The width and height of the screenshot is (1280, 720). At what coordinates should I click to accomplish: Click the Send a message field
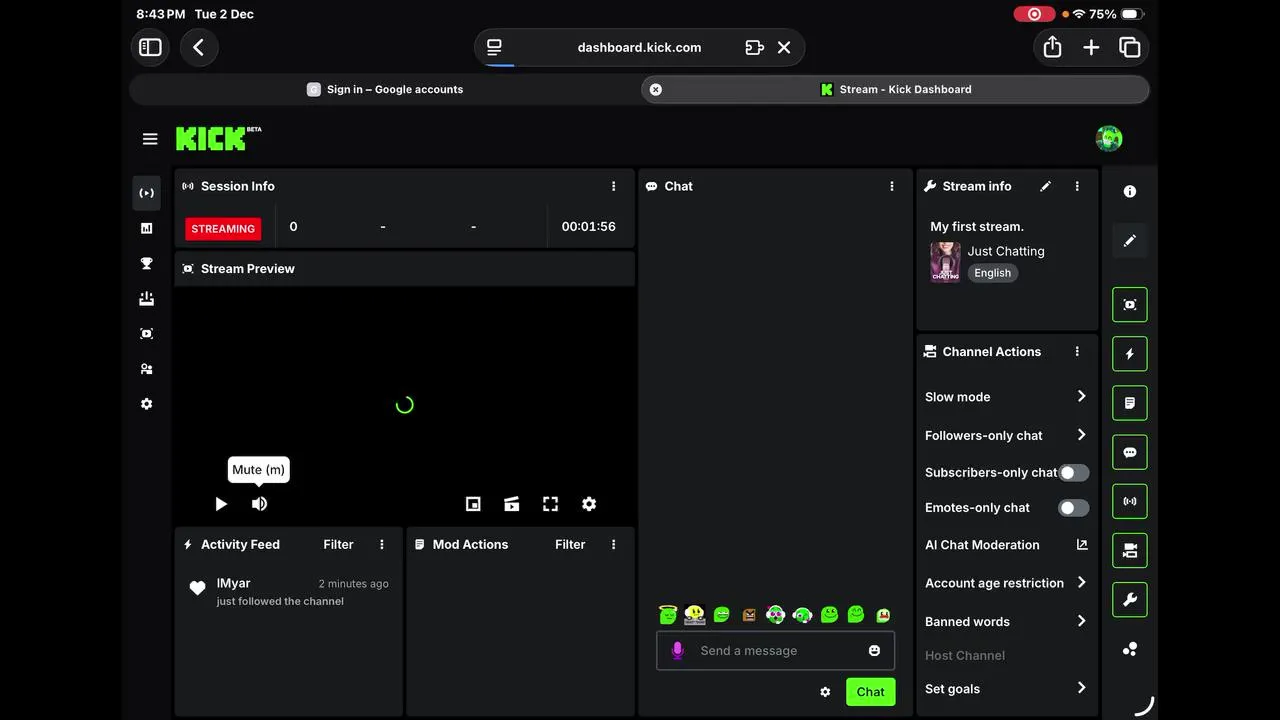[775, 651]
